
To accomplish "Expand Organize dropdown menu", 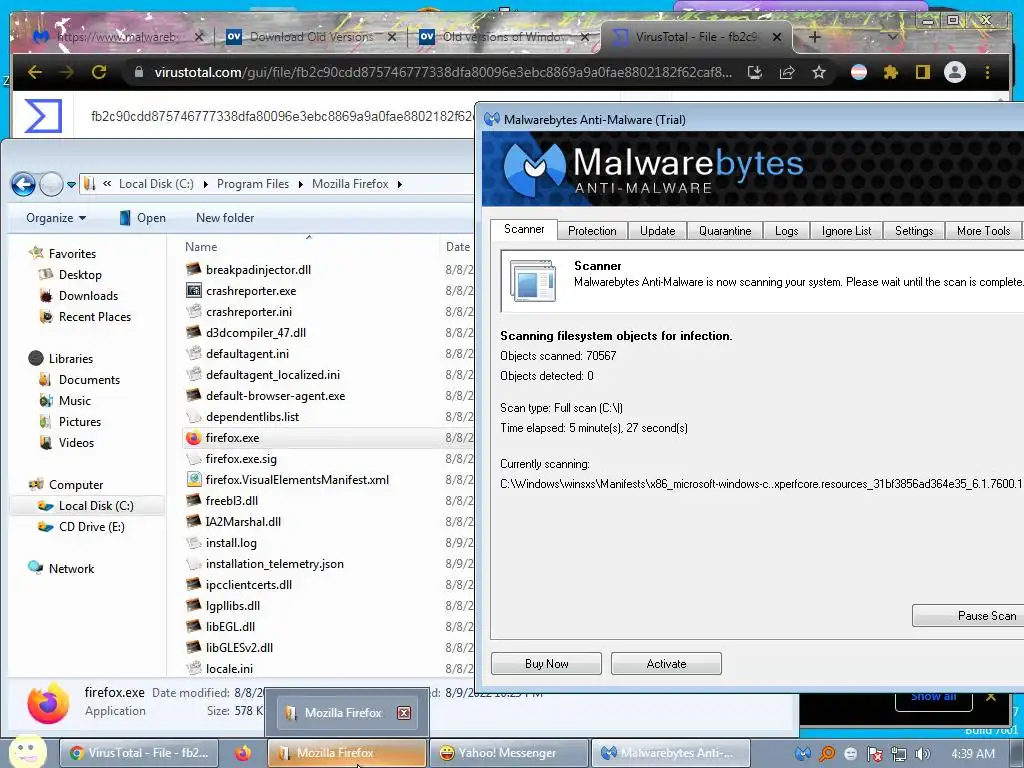I will click(56, 218).
